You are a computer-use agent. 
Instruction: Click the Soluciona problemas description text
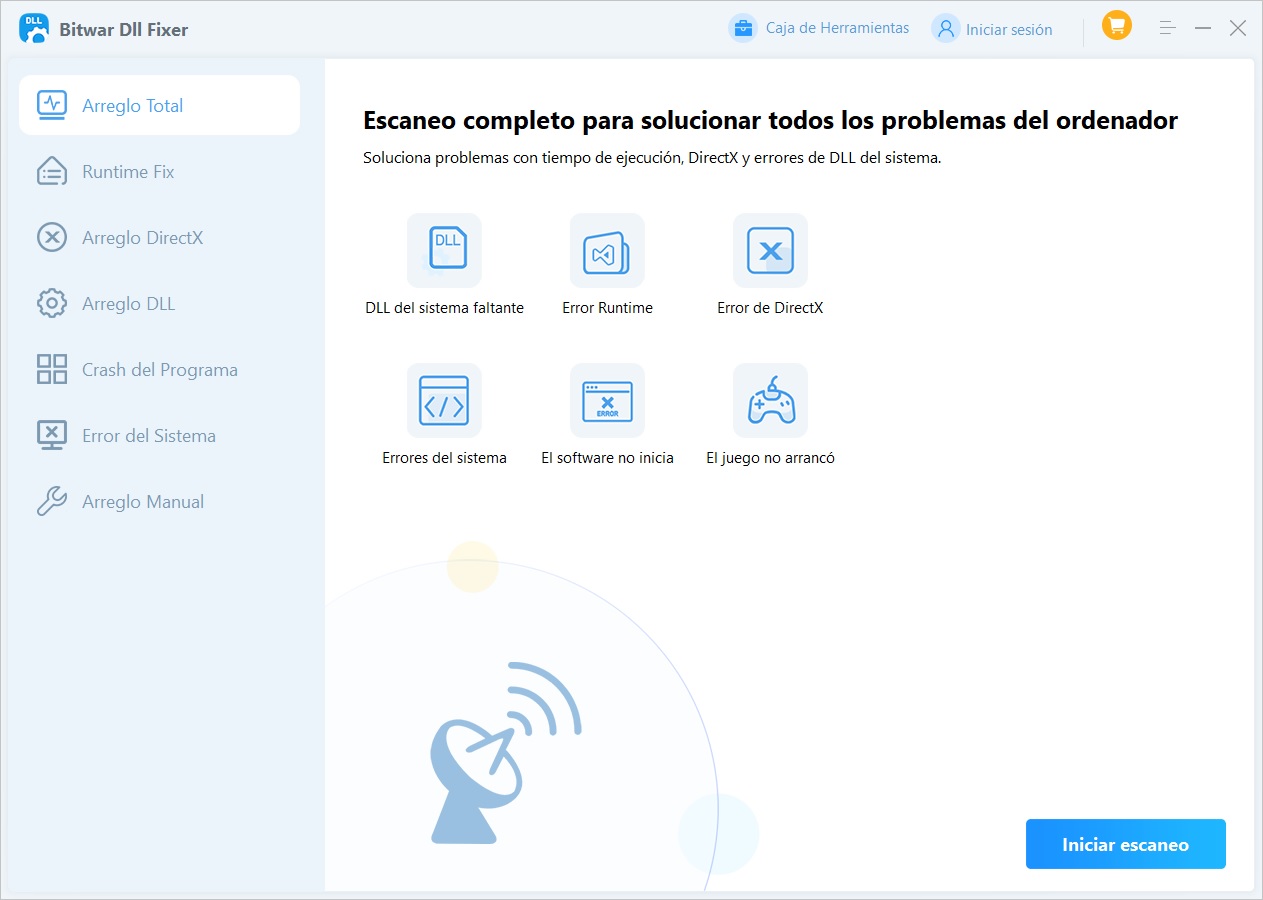(x=652, y=158)
